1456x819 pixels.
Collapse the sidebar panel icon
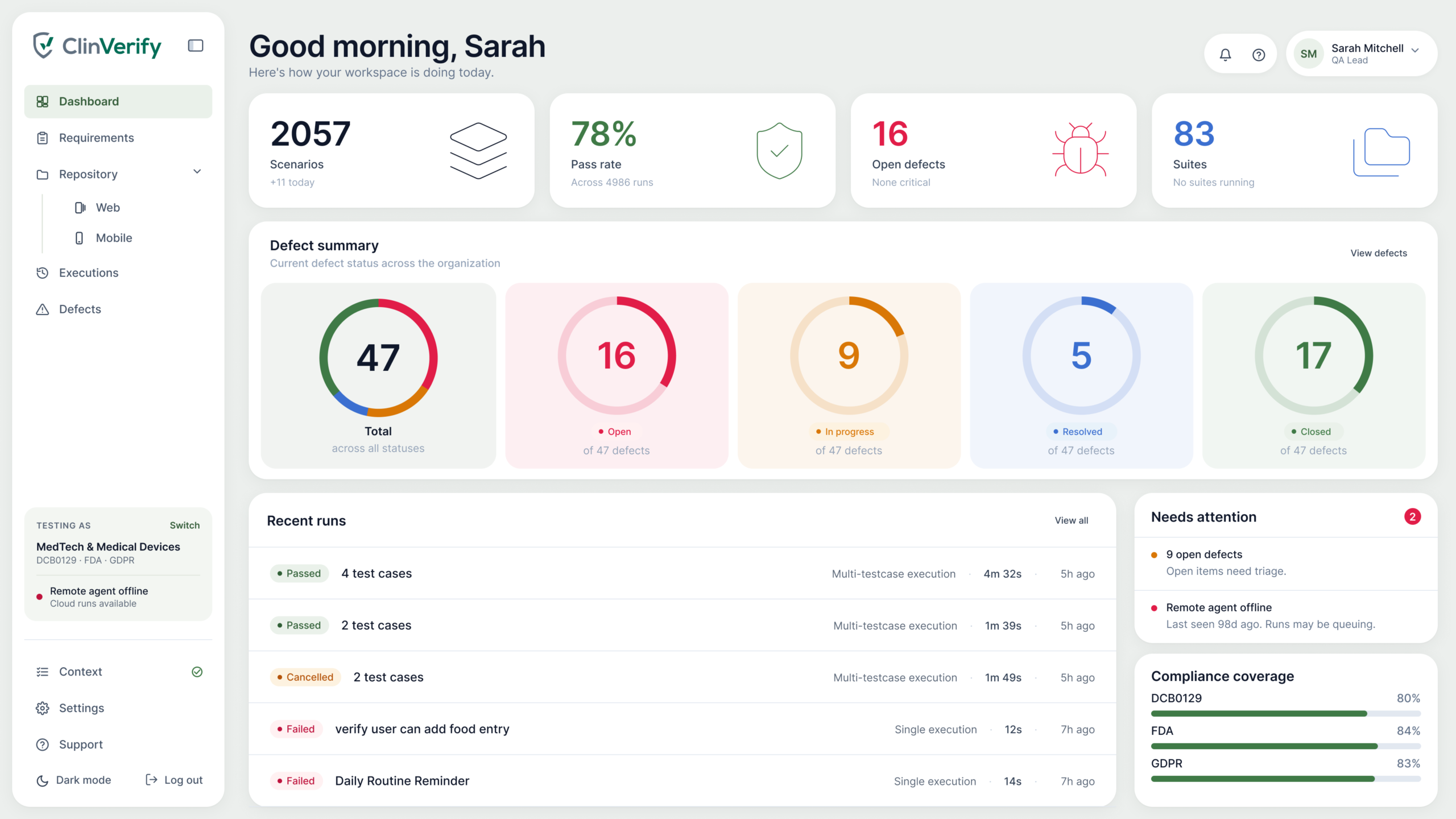[196, 45]
